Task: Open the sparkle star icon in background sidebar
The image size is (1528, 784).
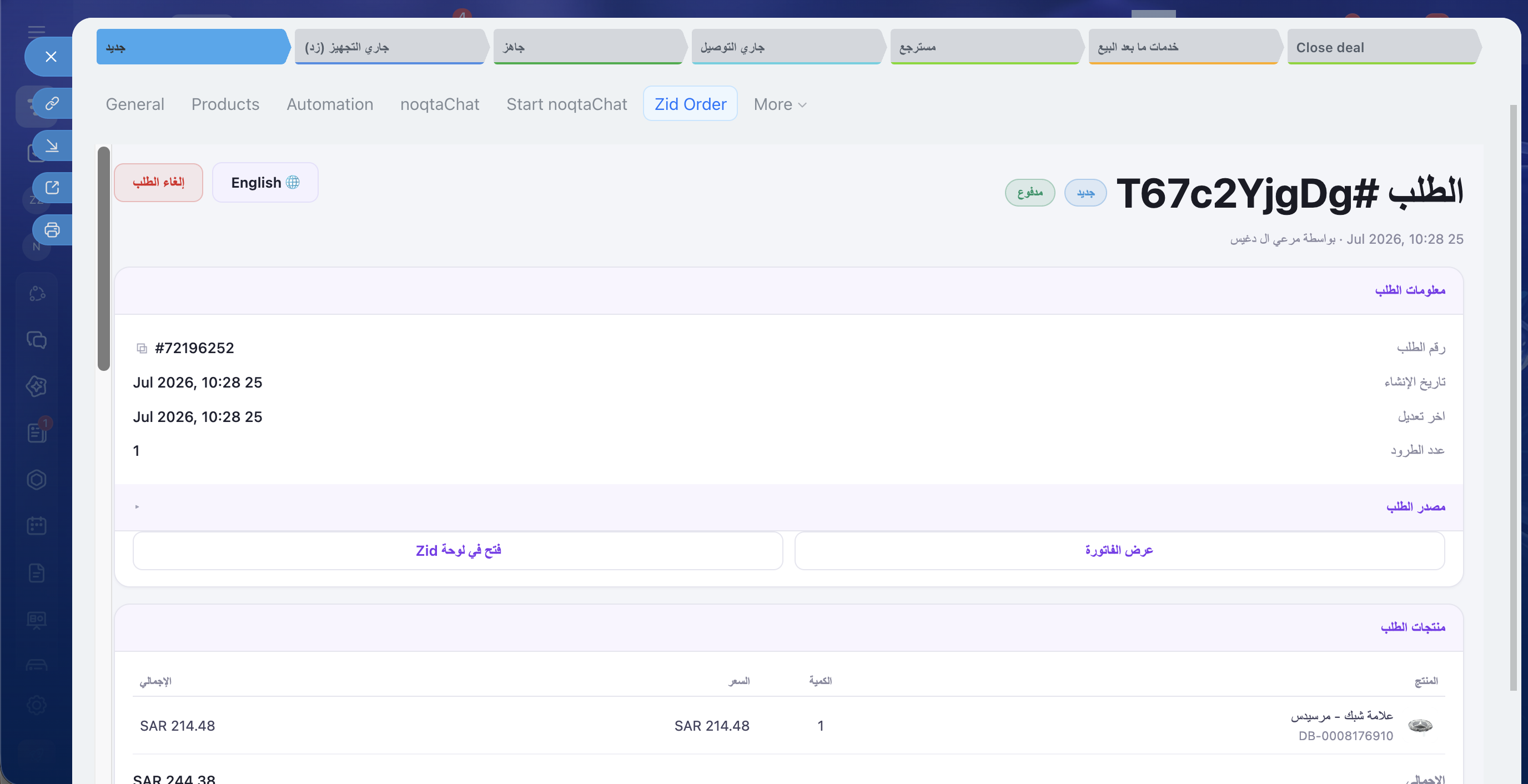Action: (x=37, y=386)
